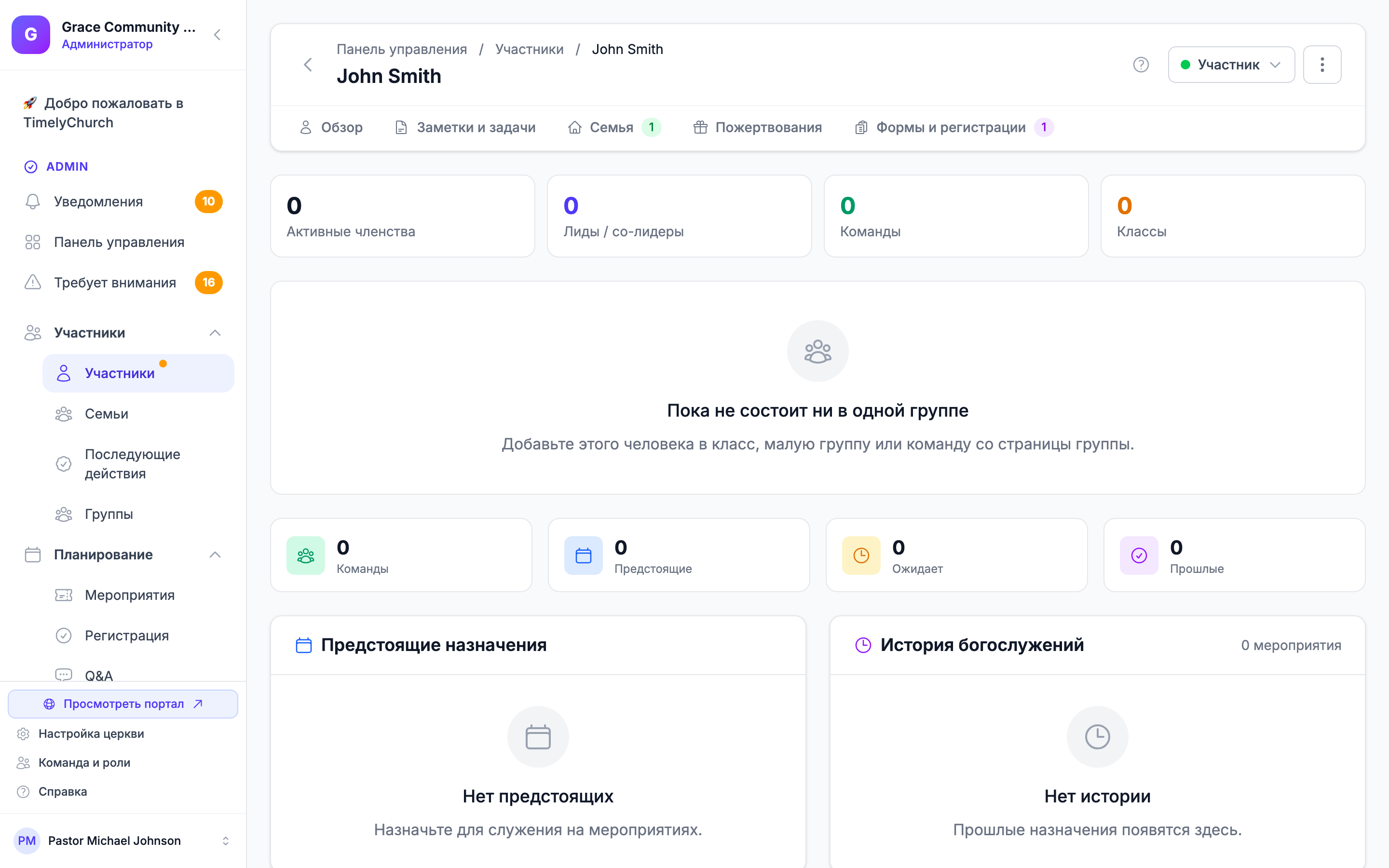Click the Grace Community church logo avatar
The width and height of the screenshot is (1389, 868).
point(31,34)
